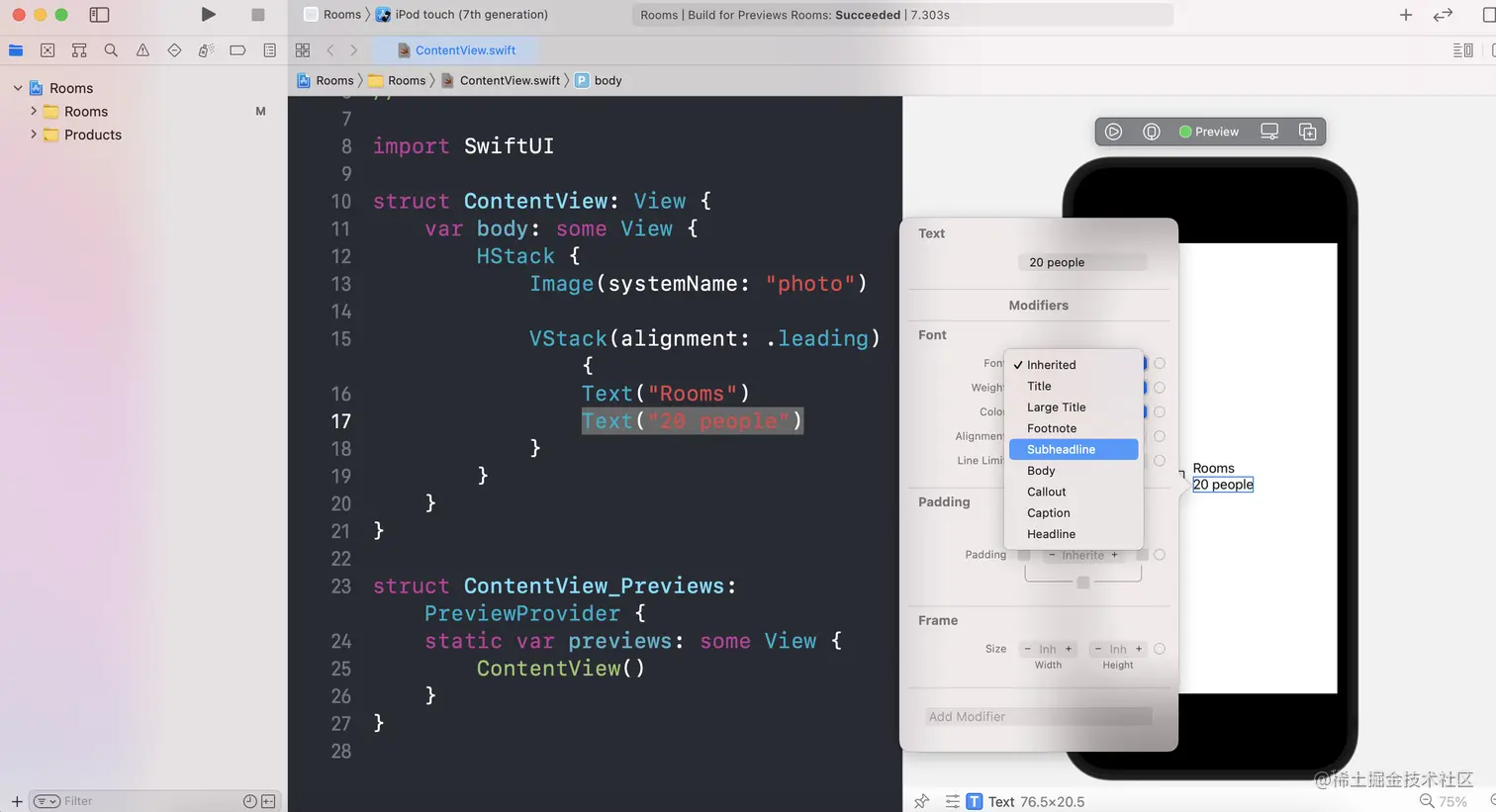Open the Breakpoint navigator
This screenshot has height=812, width=1496.
tap(237, 50)
